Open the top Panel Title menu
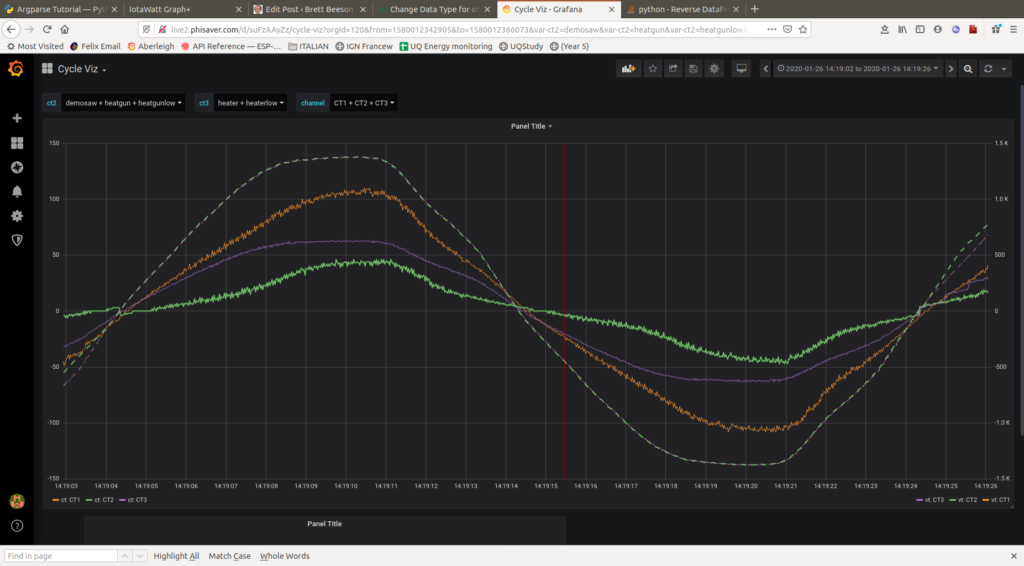Image resolution: width=1024 pixels, height=566 pixels. (531, 126)
